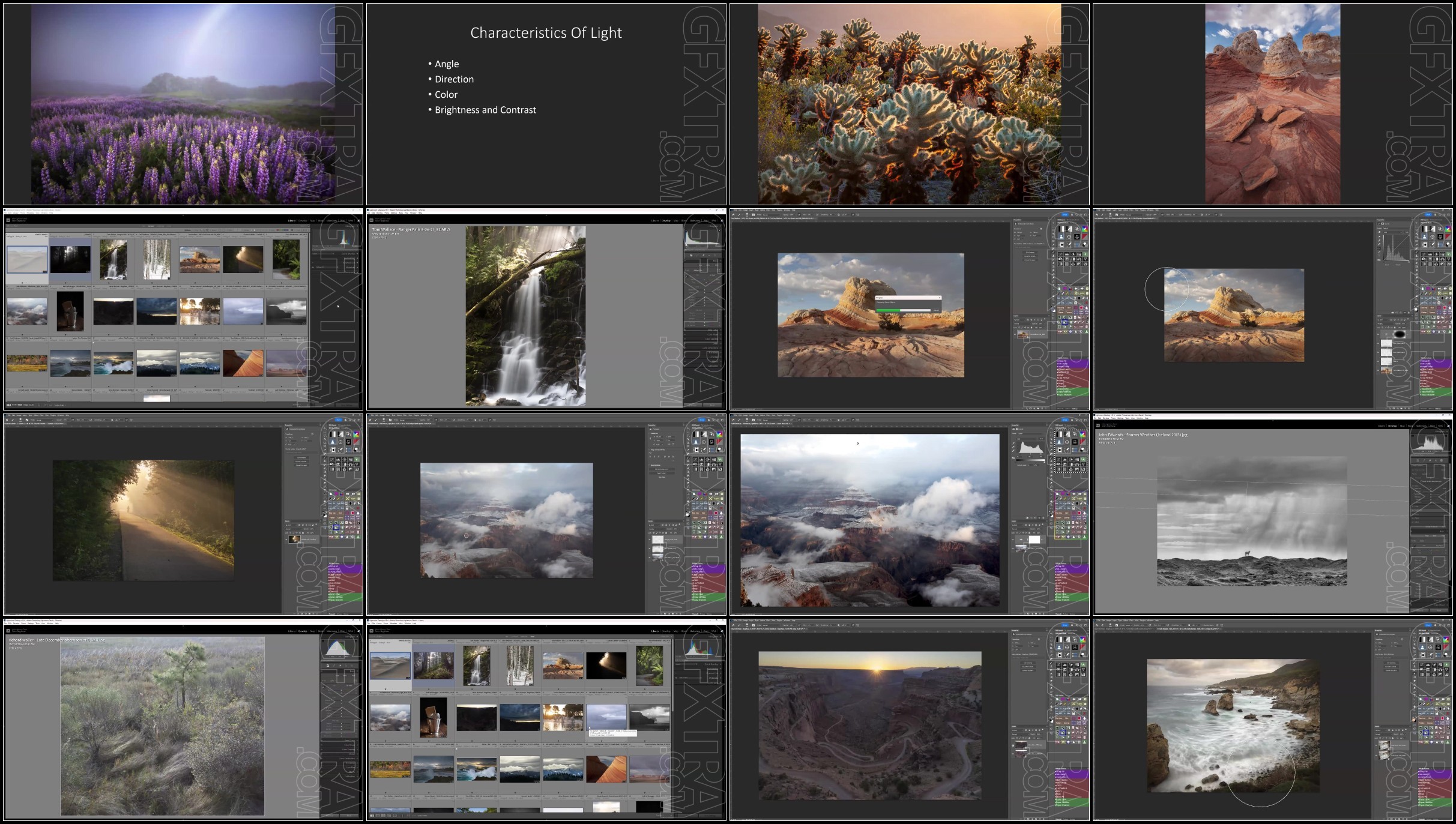
Task: Click the waterfall photo in the Develop frame
Action: click(525, 316)
